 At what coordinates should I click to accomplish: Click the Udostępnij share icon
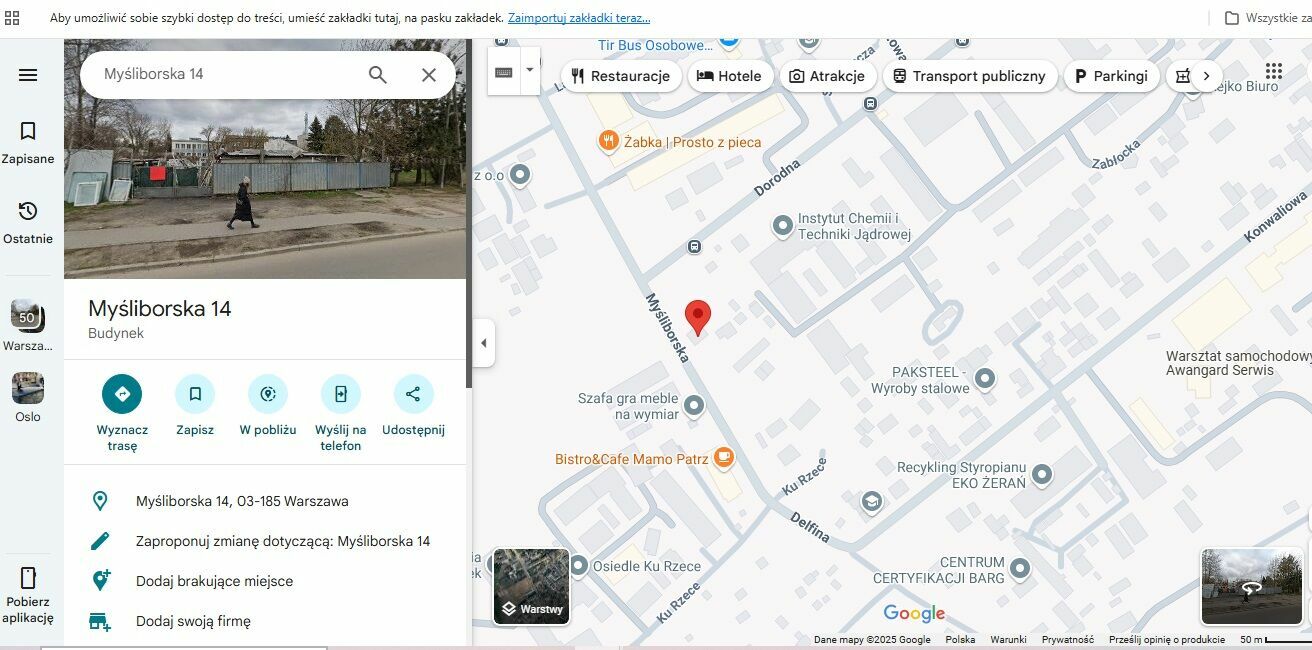[x=413, y=394]
